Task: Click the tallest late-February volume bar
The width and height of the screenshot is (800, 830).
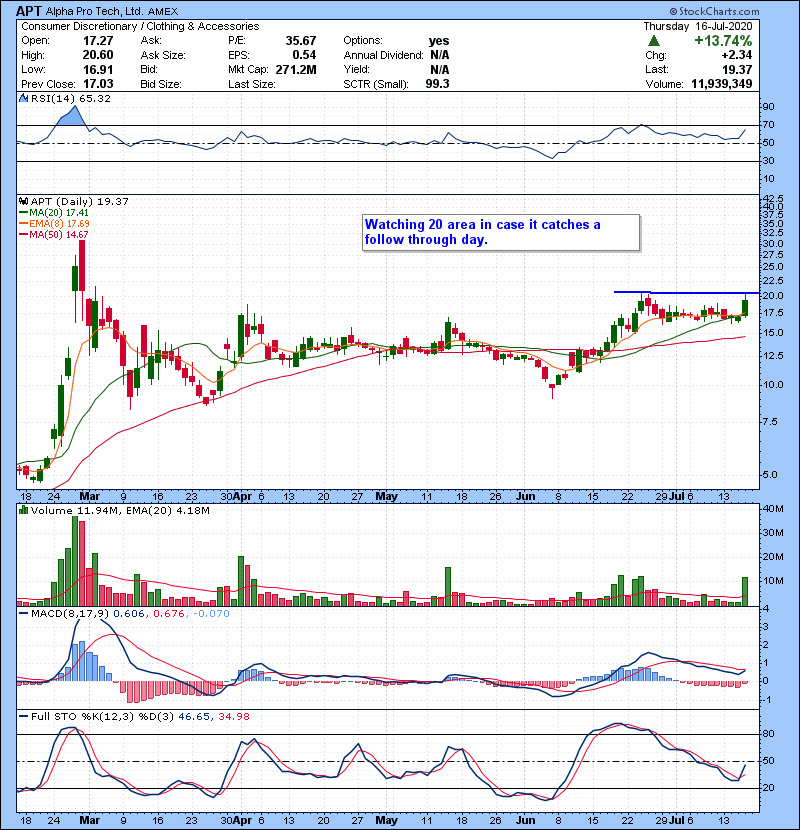Action: click(x=75, y=561)
